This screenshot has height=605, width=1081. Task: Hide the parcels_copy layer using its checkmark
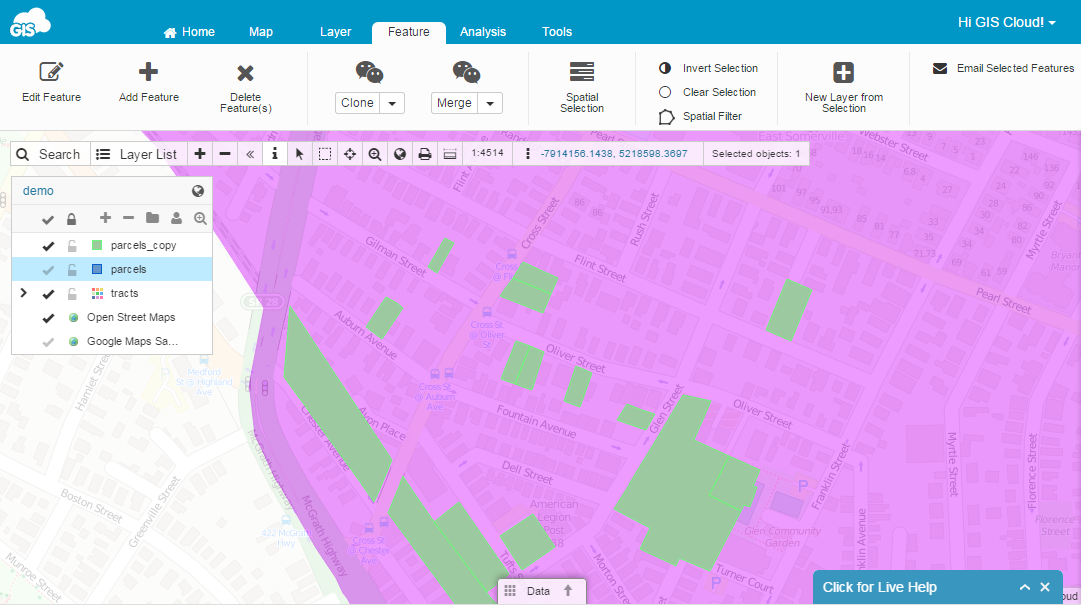[x=47, y=246]
